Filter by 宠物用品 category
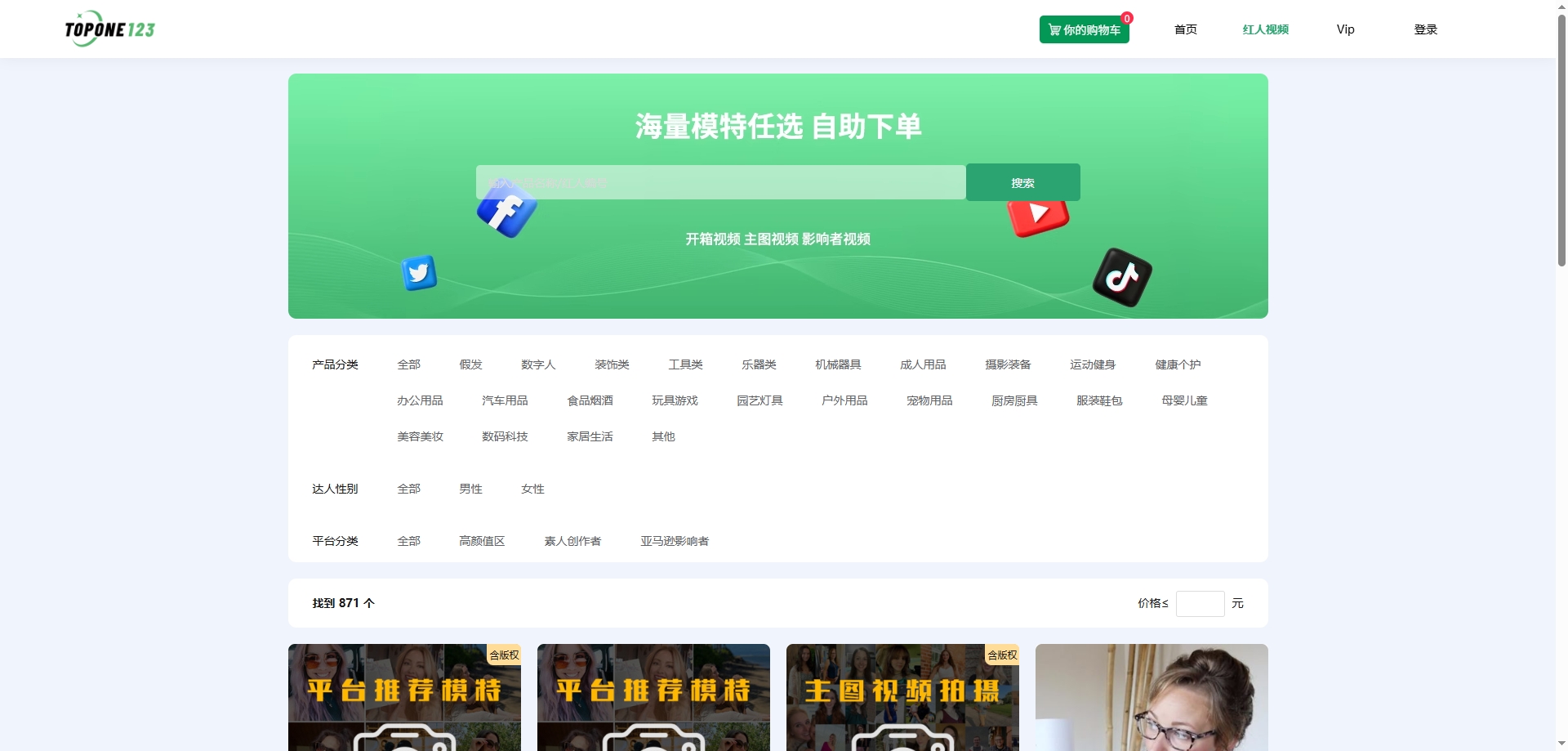 point(929,400)
